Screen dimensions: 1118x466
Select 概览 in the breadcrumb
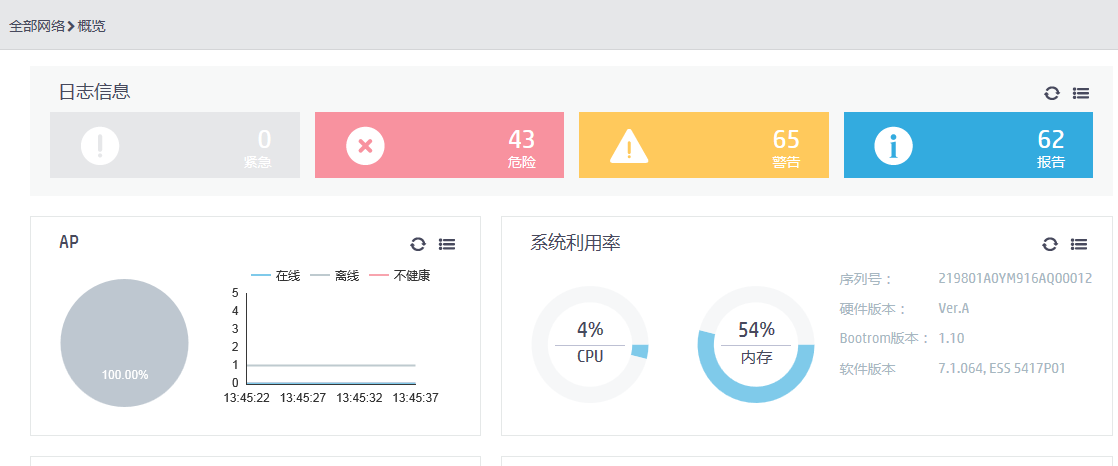pos(92,26)
